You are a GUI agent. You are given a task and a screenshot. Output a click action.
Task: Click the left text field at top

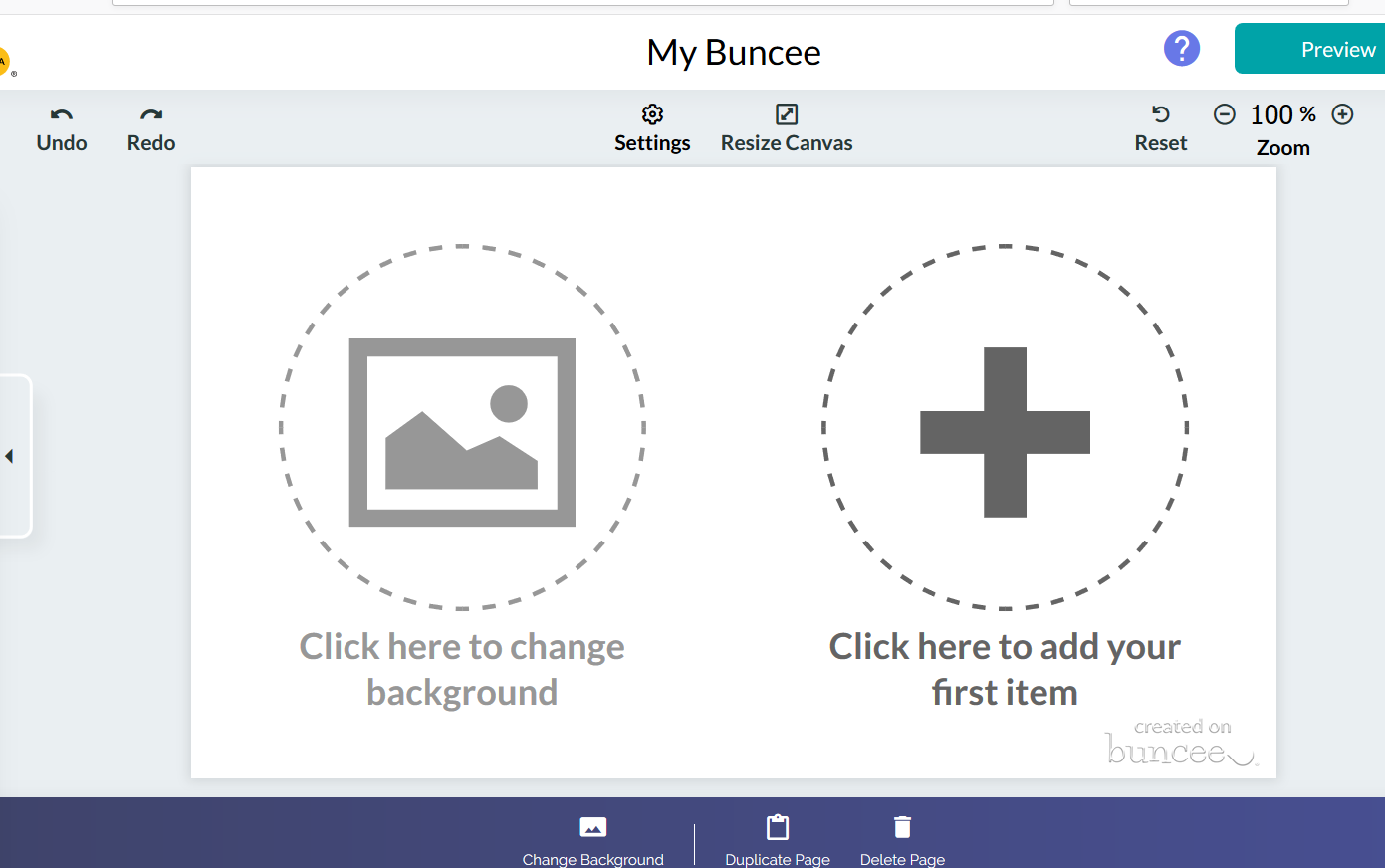[582, 1]
